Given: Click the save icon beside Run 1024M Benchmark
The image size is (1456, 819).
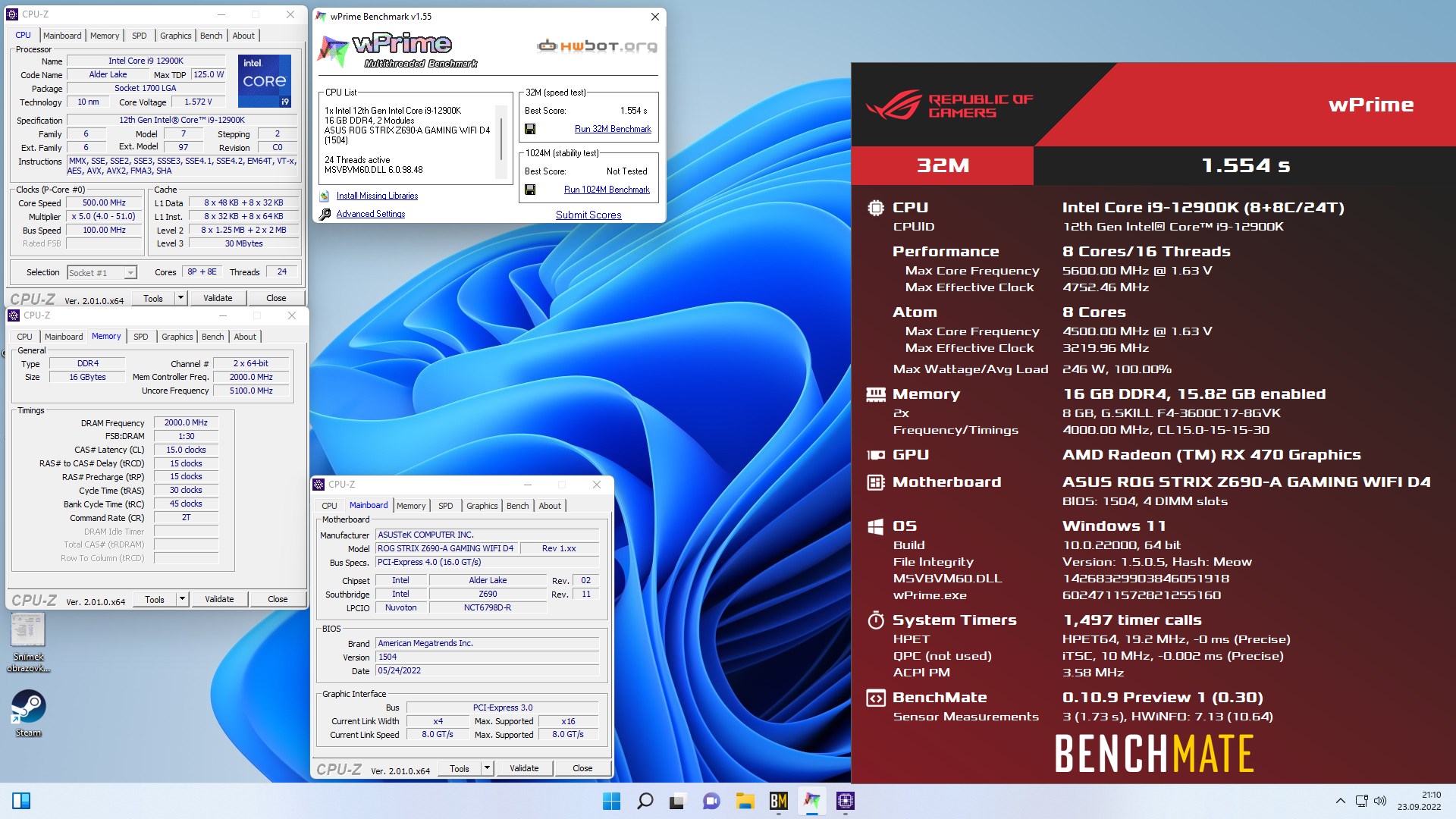Looking at the screenshot, I should tap(530, 190).
